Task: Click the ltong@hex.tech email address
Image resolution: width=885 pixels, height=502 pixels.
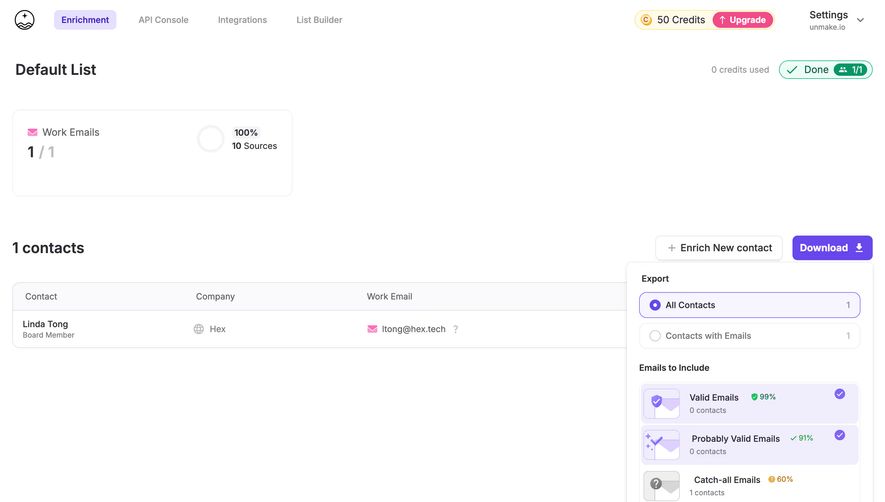Action: pos(413,329)
